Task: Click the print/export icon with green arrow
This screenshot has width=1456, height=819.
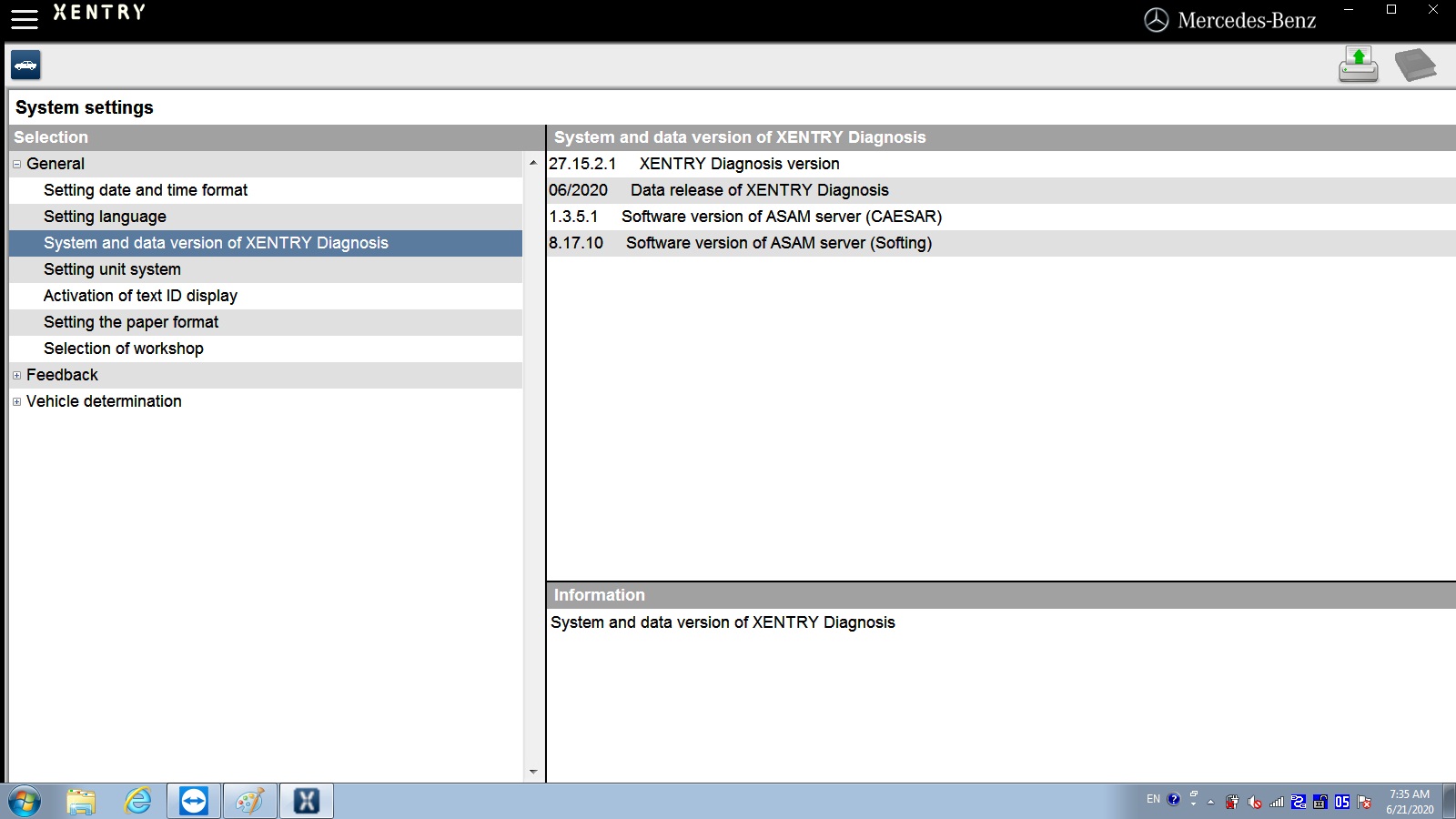Action: click(1358, 65)
